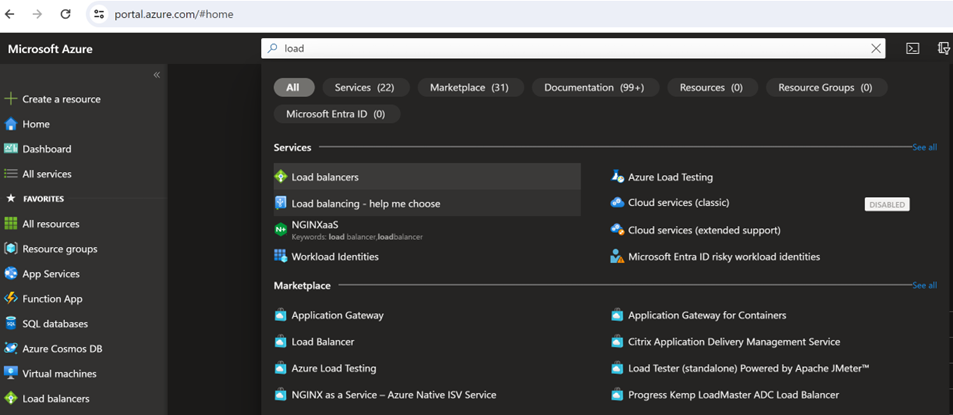Screen dimensions: 953x415
Task: Click Citrix Application Delivery Management icon
Action: point(618,341)
